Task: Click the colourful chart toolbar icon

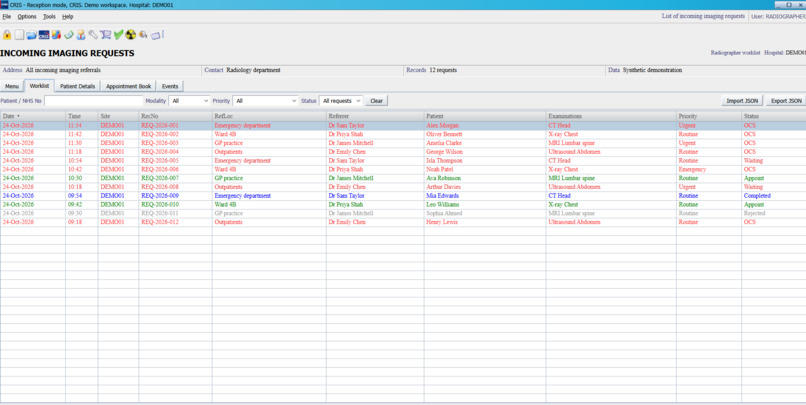Action: 56,35
